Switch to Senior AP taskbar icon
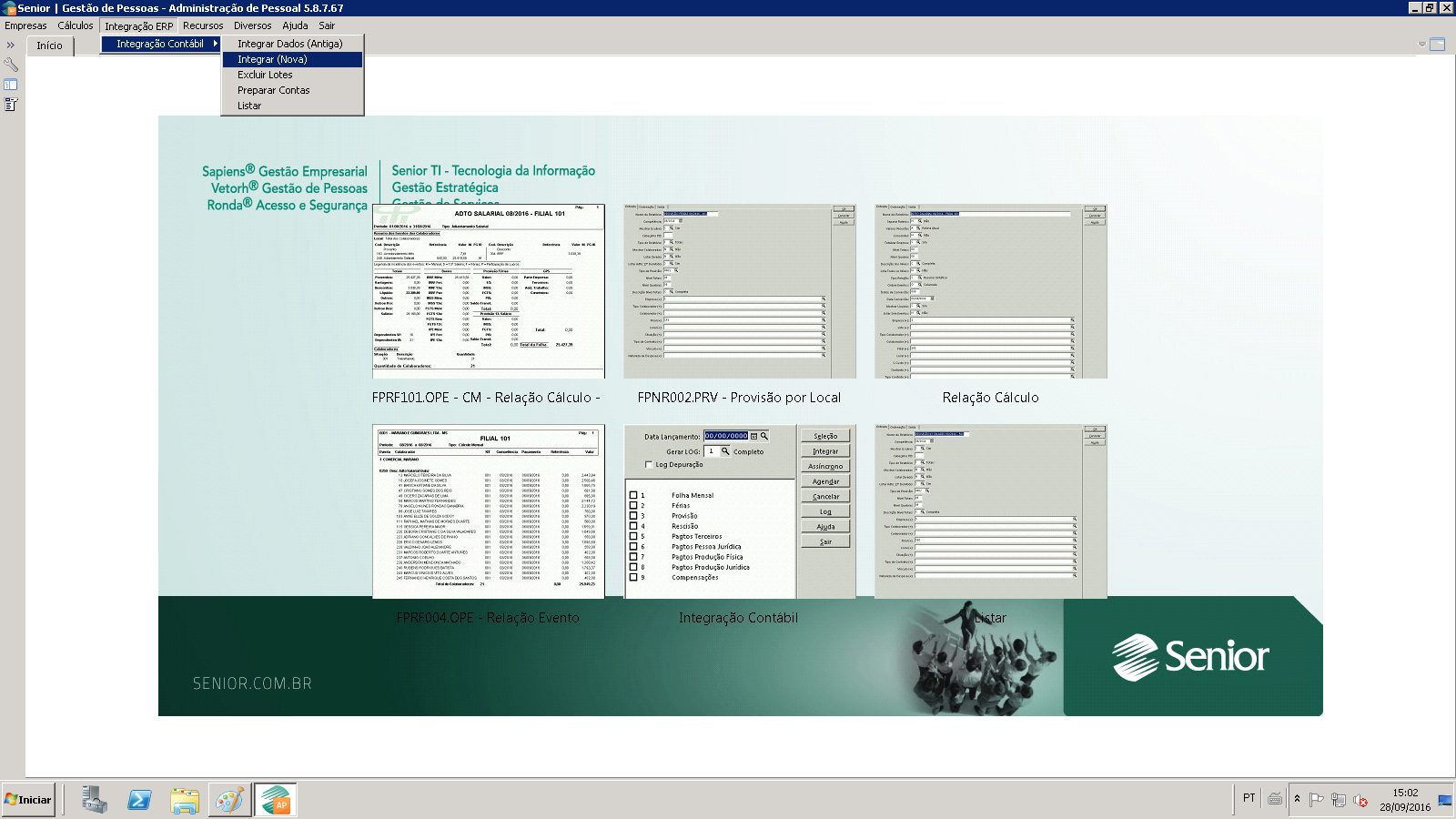 pyautogui.click(x=275, y=800)
